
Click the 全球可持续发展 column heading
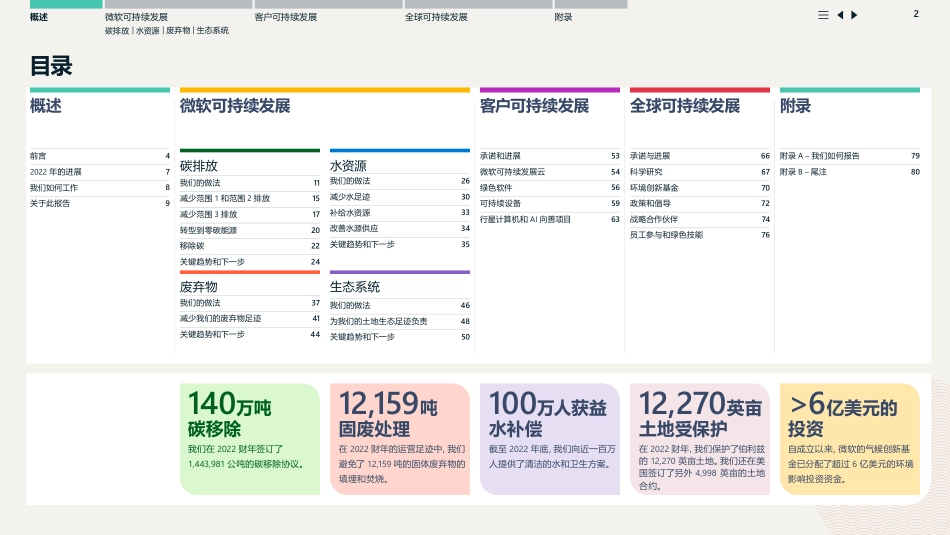click(x=685, y=106)
